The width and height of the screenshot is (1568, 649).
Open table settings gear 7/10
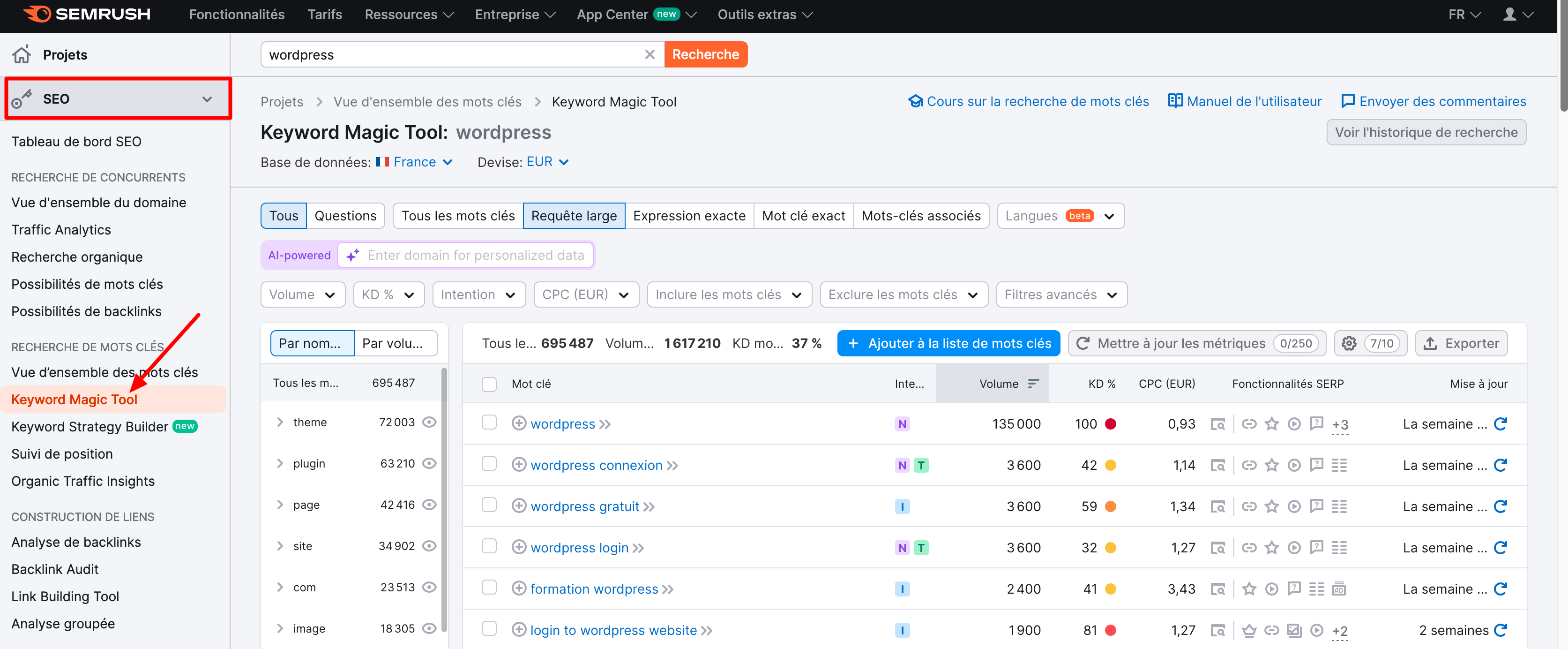[x=1371, y=343]
